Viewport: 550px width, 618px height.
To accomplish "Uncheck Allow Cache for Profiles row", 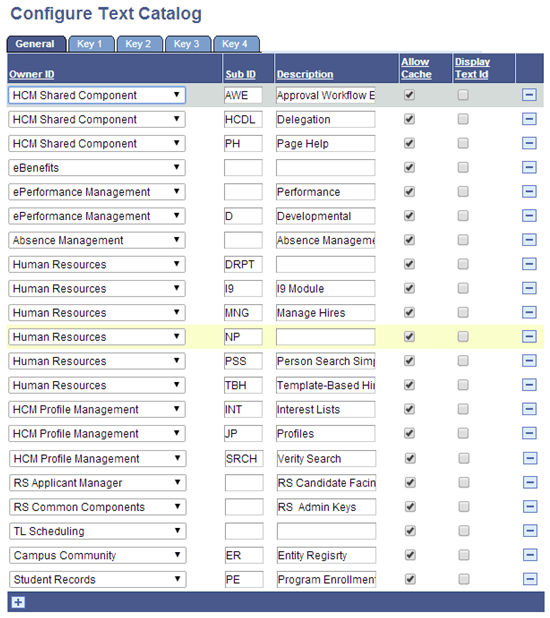I will pyautogui.click(x=409, y=433).
